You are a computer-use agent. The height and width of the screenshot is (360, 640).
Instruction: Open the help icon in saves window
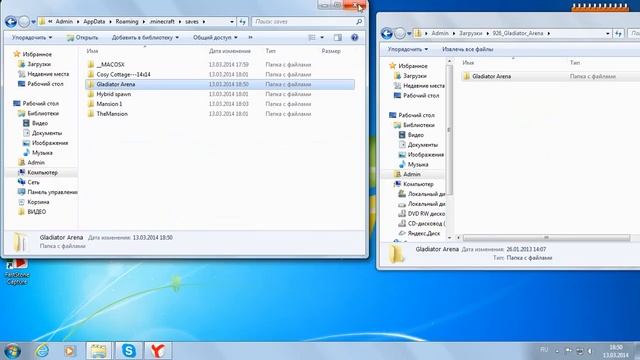[355, 38]
